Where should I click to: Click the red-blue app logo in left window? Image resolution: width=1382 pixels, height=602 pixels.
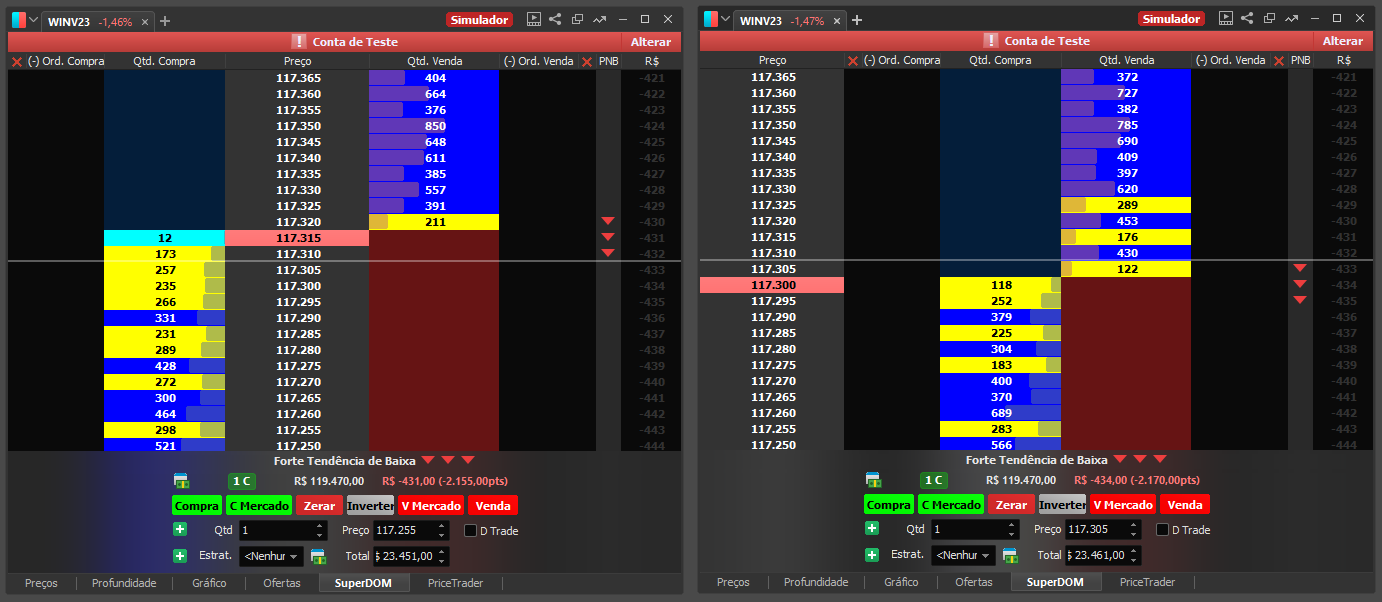18,20
